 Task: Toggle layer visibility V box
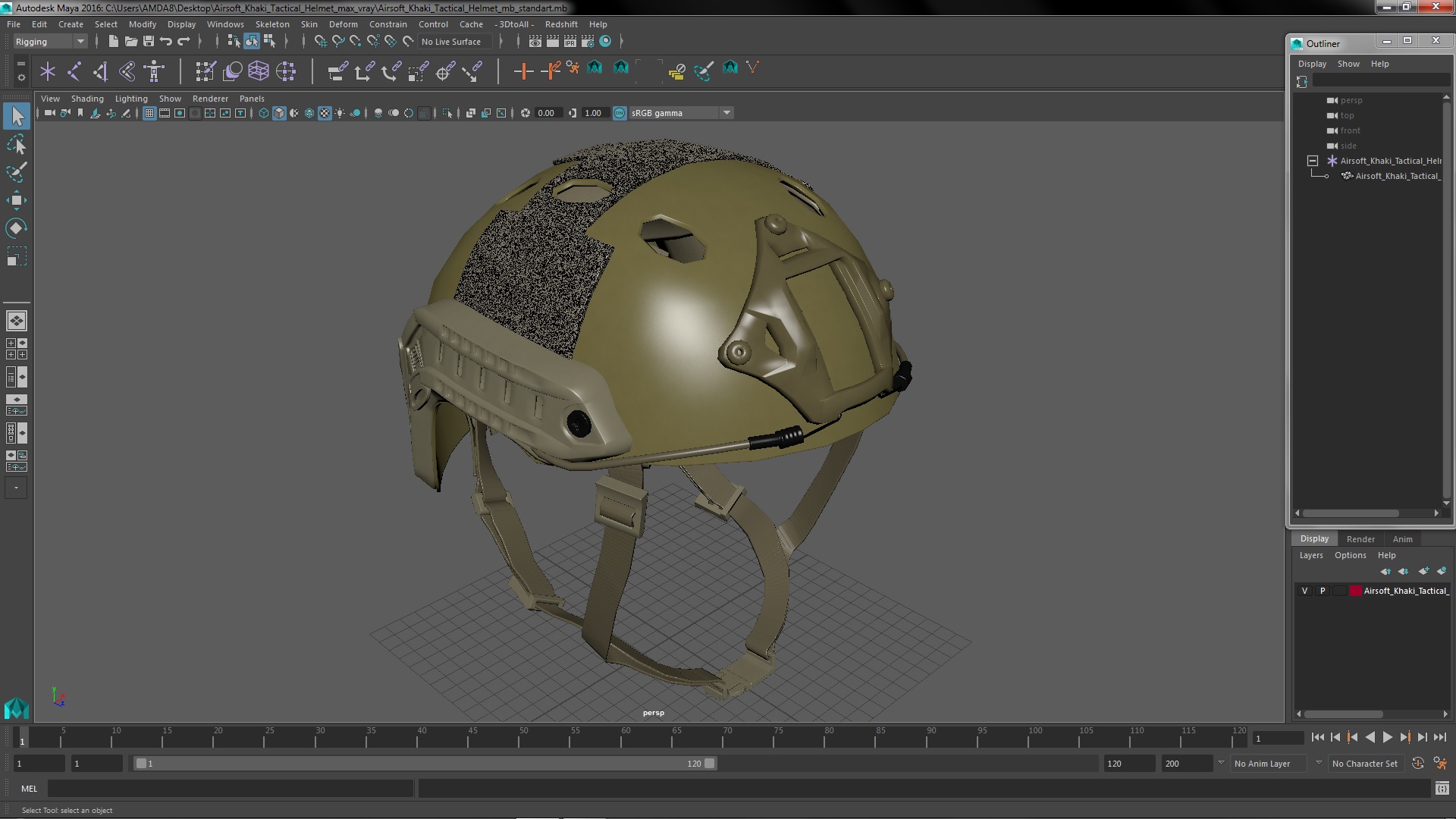1304,591
